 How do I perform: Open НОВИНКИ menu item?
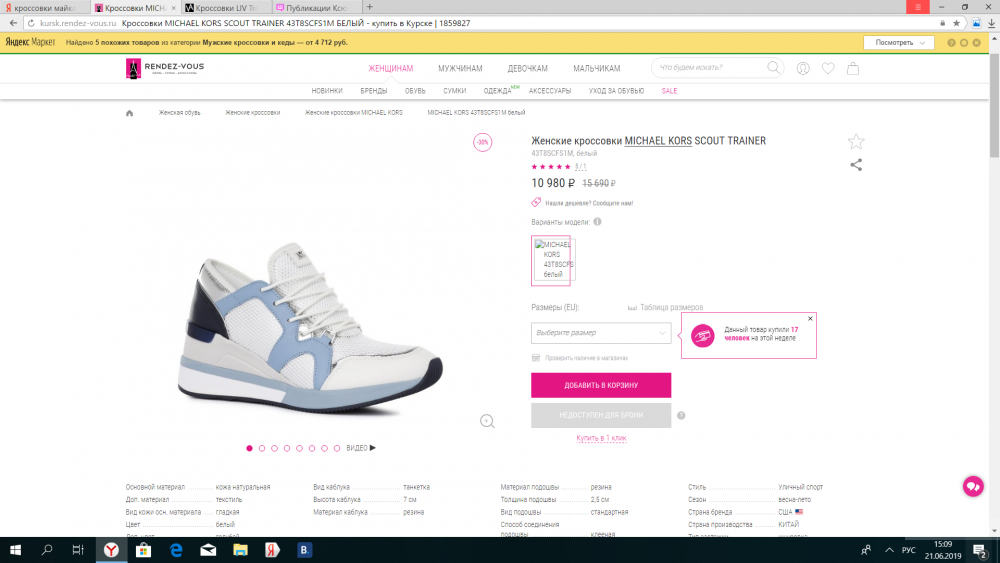point(327,91)
